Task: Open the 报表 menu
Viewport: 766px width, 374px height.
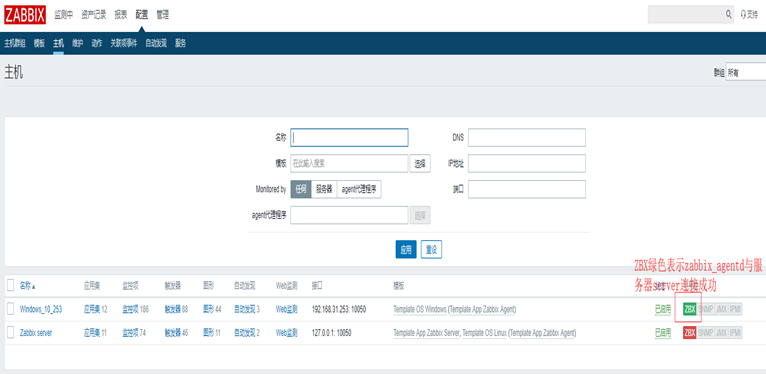Action: click(x=121, y=15)
